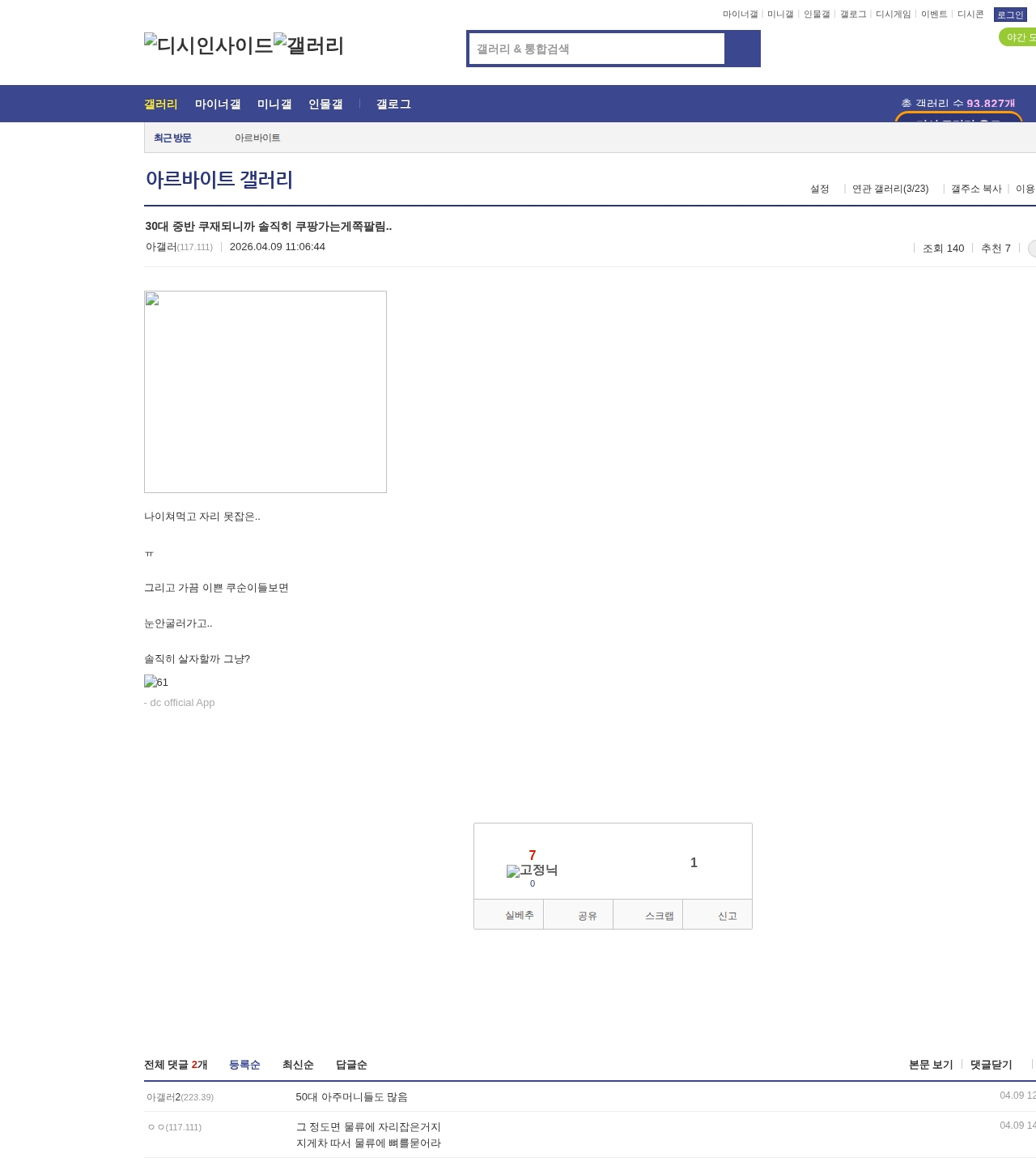Click the search button beside the search box
1036x1166 pixels.
click(742, 49)
